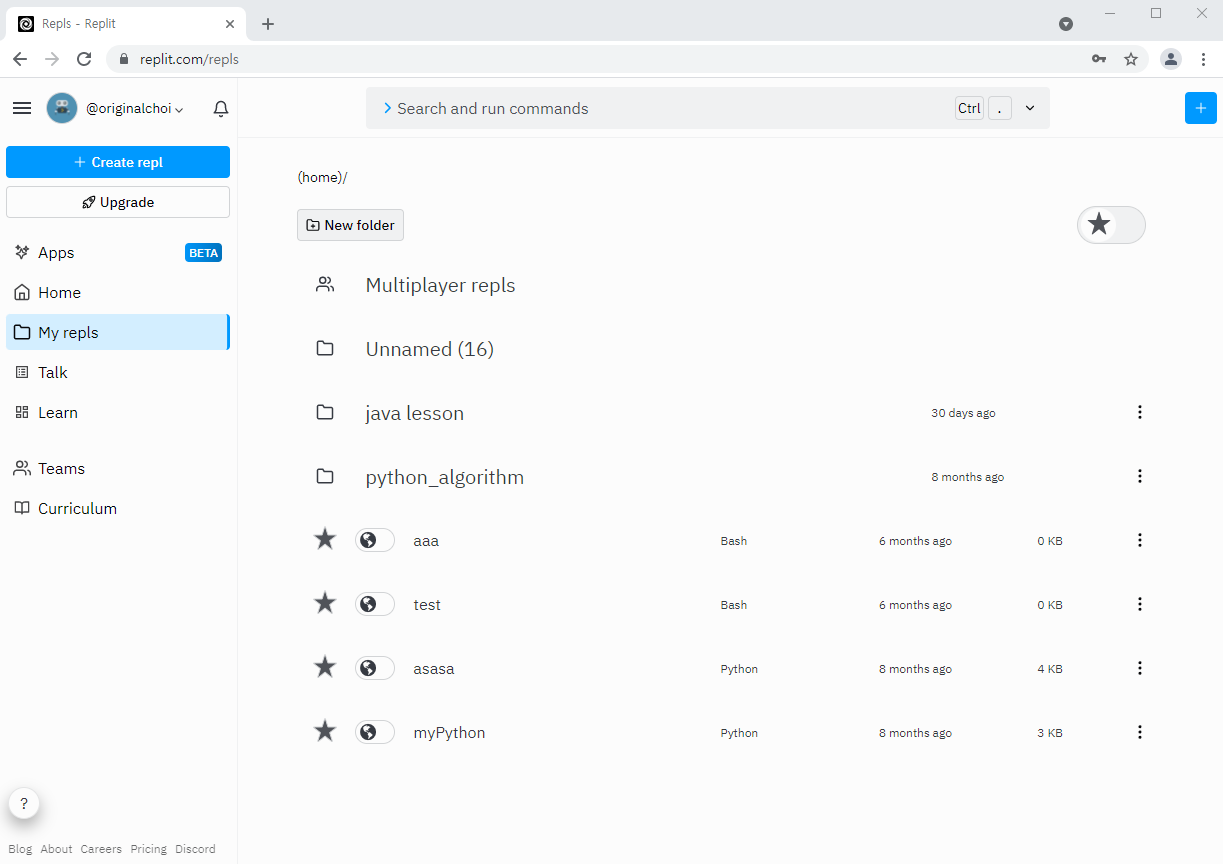Open three-dot menu for asasa repl
Screen dimensions: 1223x864
coord(1140,668)
